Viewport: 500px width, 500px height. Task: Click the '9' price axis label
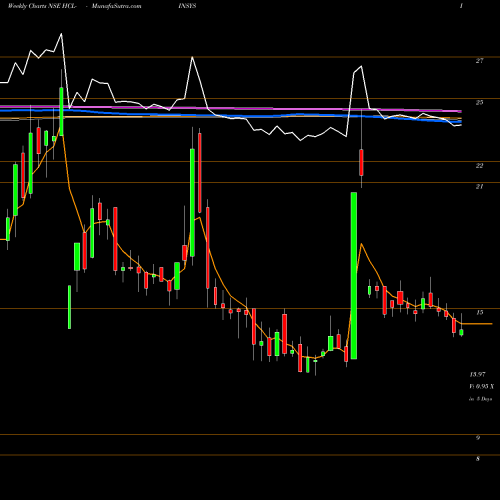[478, 438]
